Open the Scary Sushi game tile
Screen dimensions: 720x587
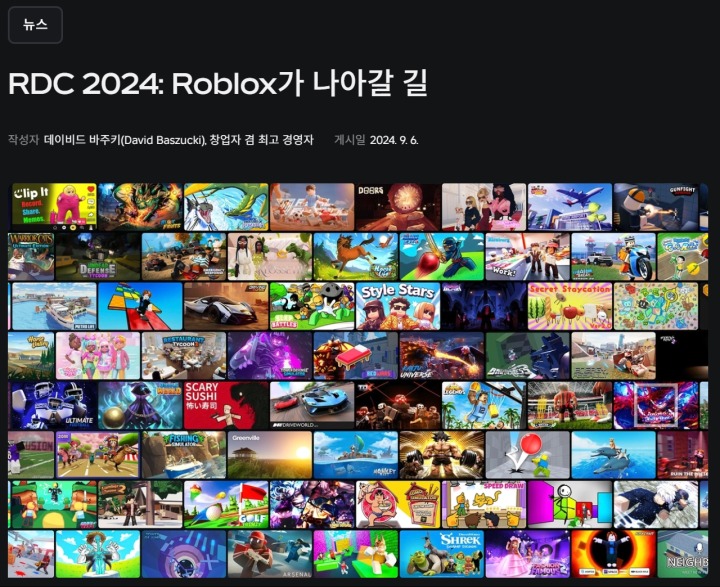point(226,405)
